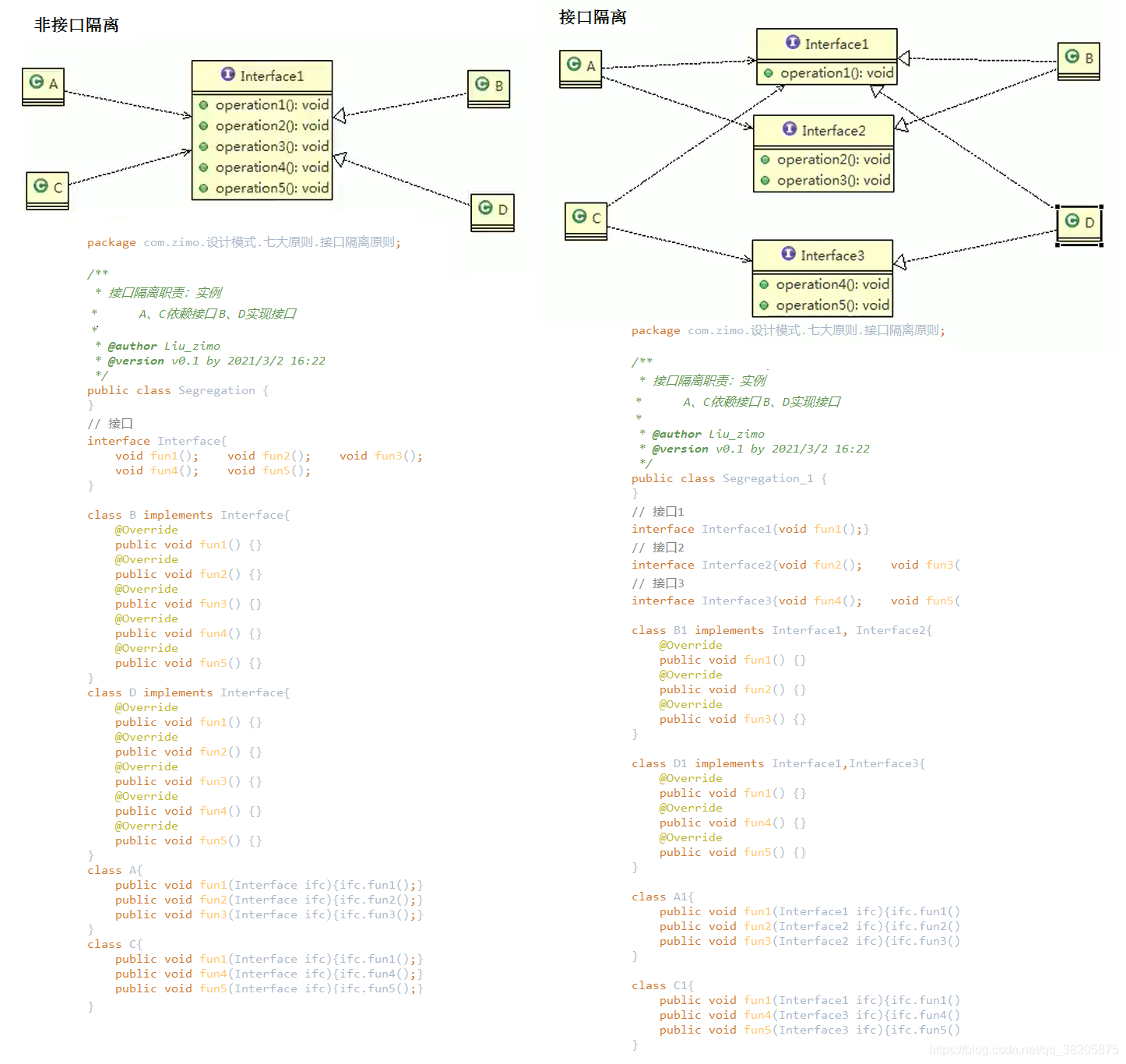Select class A icon in 接口隔离 diagram
This screenshot has height=1064, width=1126.
pos(574,64)
